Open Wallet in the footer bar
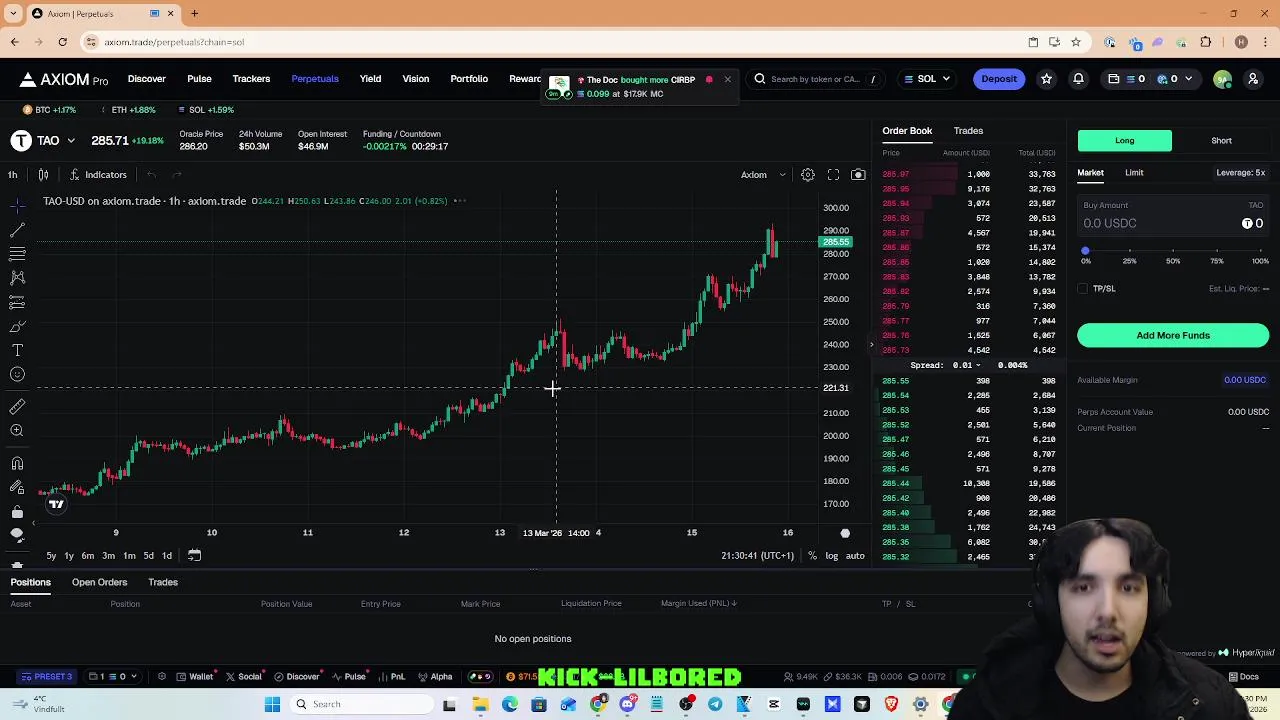This screenshot has width=1280, height=720. point(194,677)
